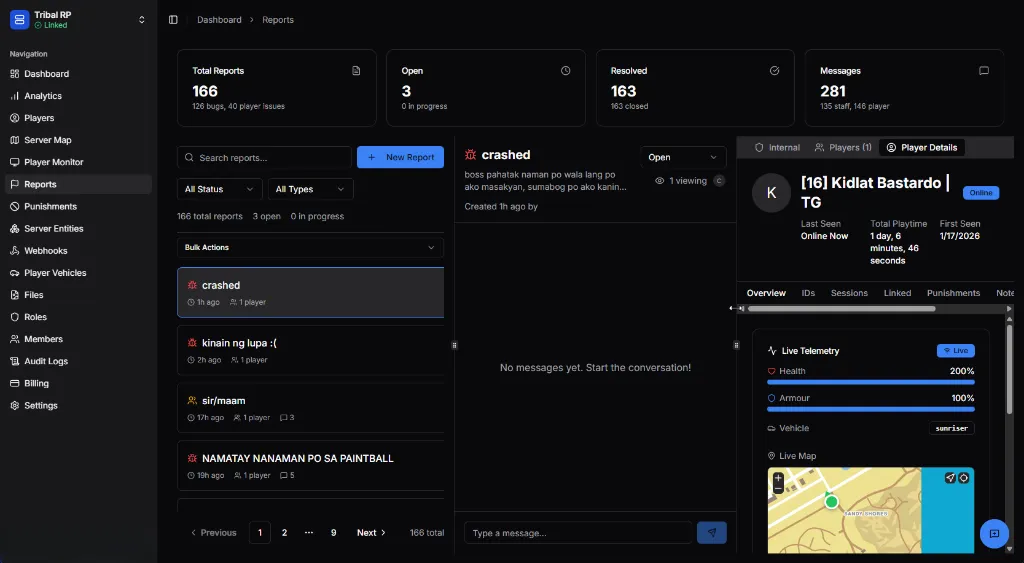Select Reports in the navigation
This screenshot has width=1024, height=563.
78,184
